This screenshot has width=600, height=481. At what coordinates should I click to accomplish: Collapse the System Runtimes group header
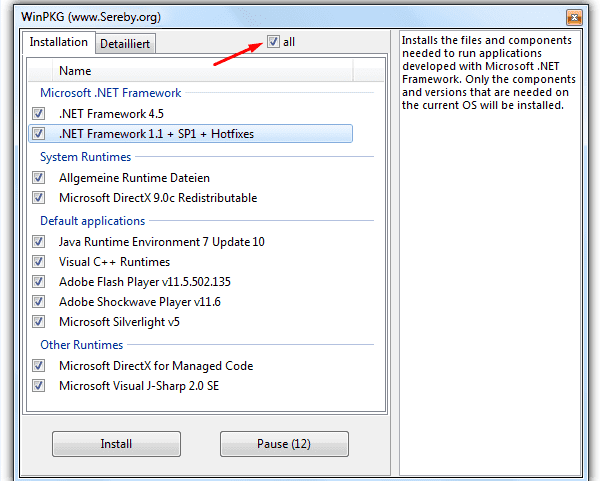click(x=85, y=157)
